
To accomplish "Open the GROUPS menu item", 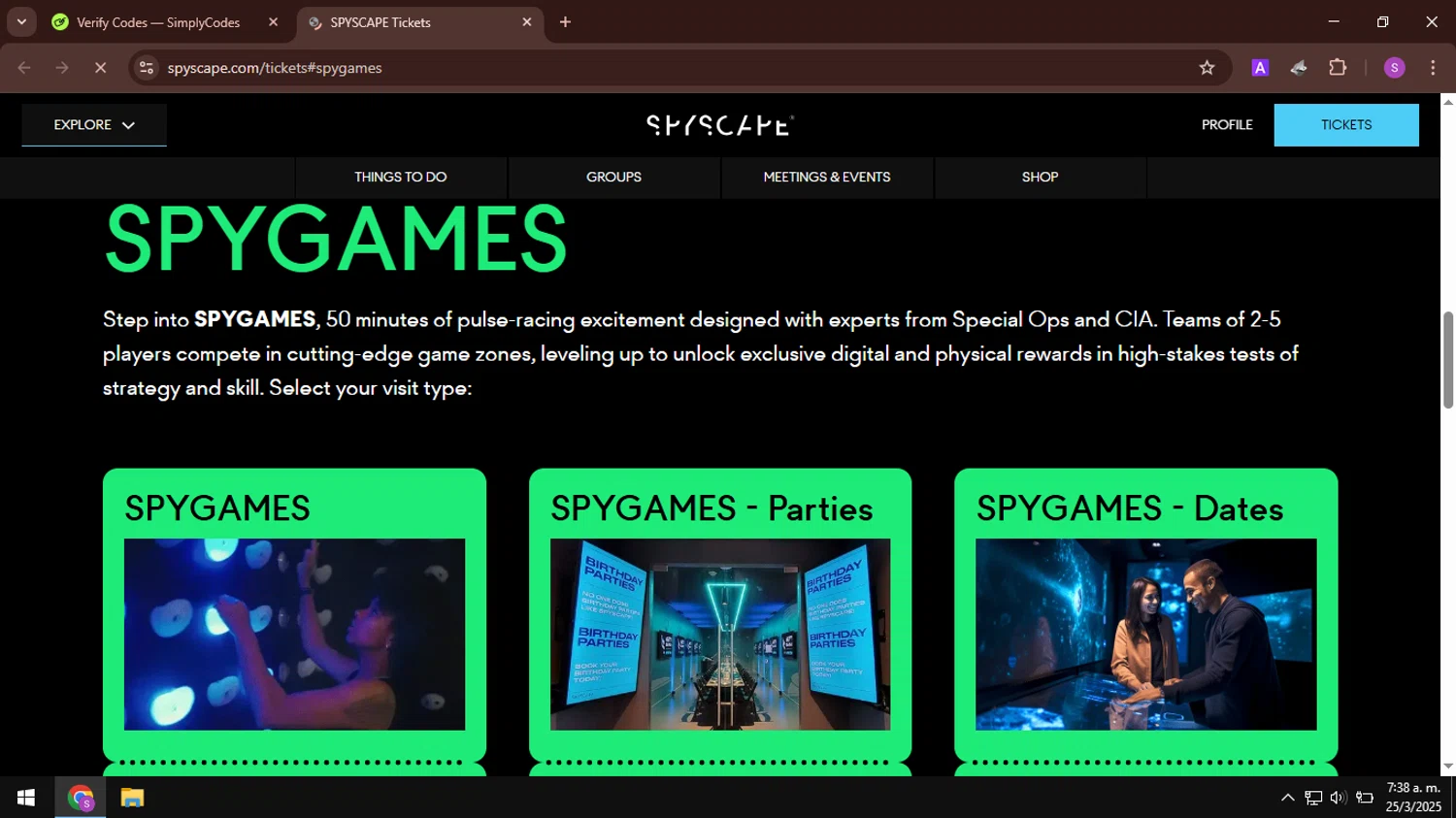I will [x=613, y=178].
